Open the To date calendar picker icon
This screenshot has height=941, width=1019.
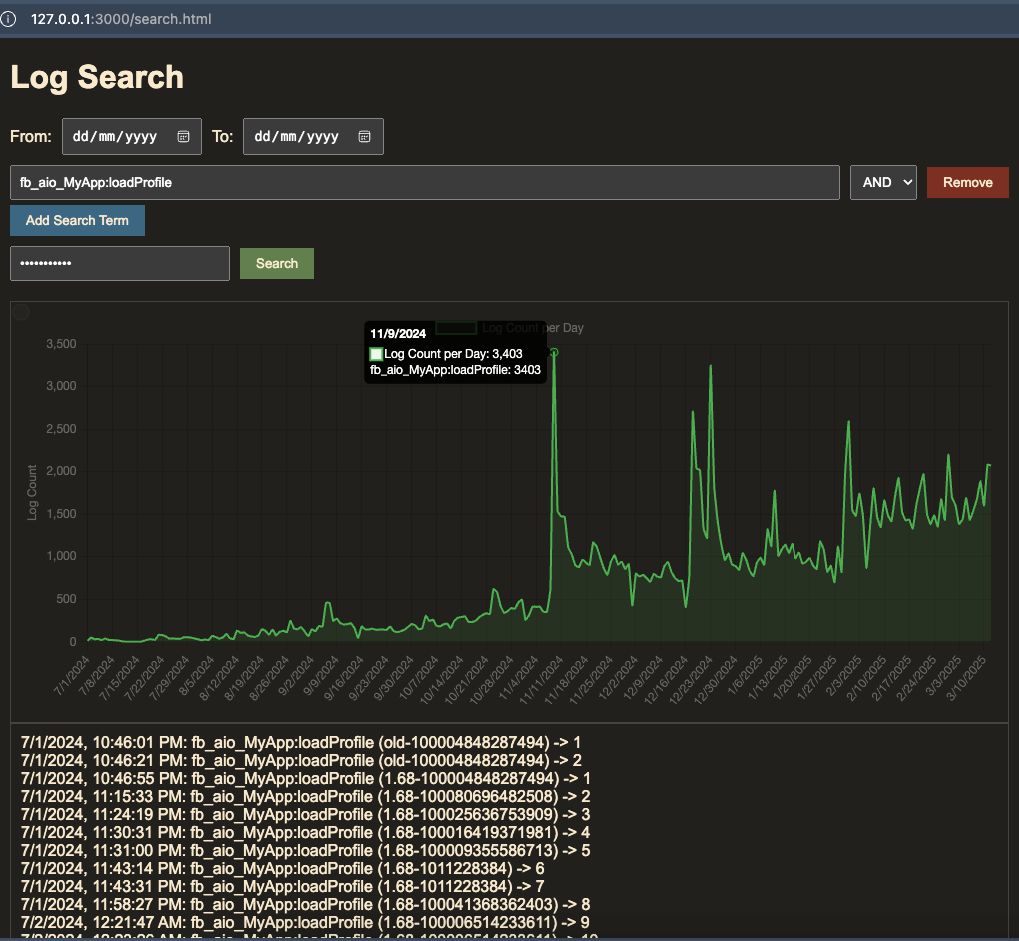click(365, 136)
